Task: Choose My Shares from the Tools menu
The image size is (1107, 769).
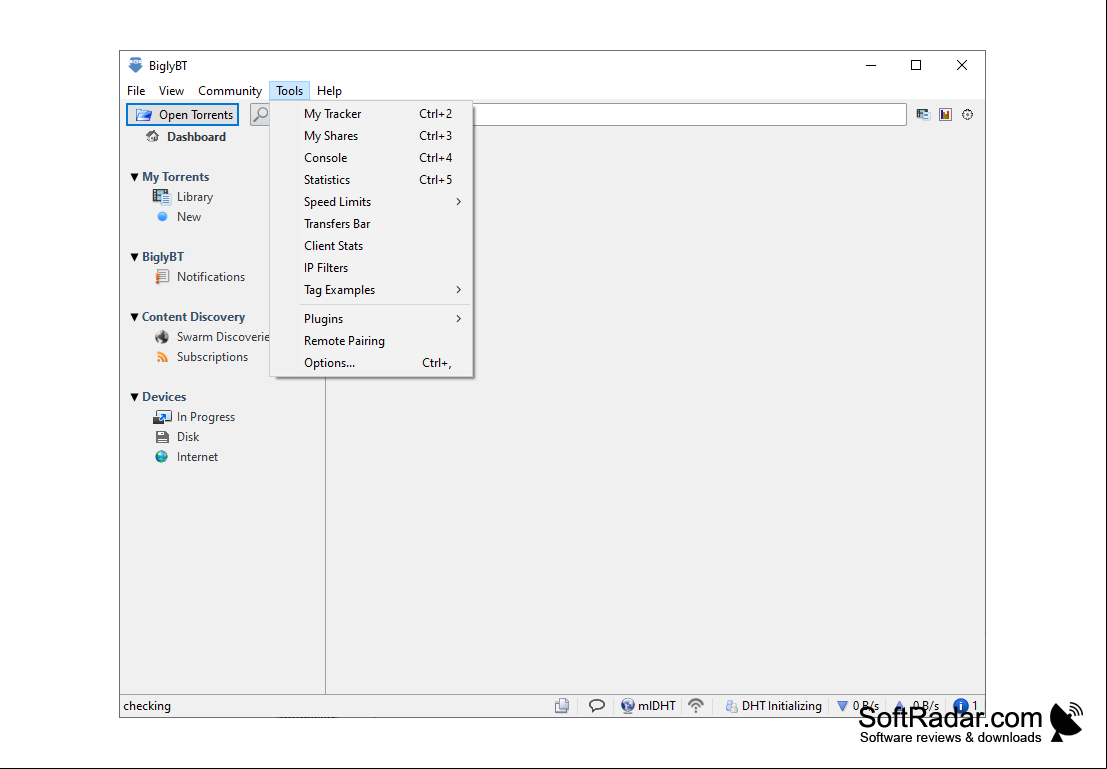Action: click(x=371, y=136)
